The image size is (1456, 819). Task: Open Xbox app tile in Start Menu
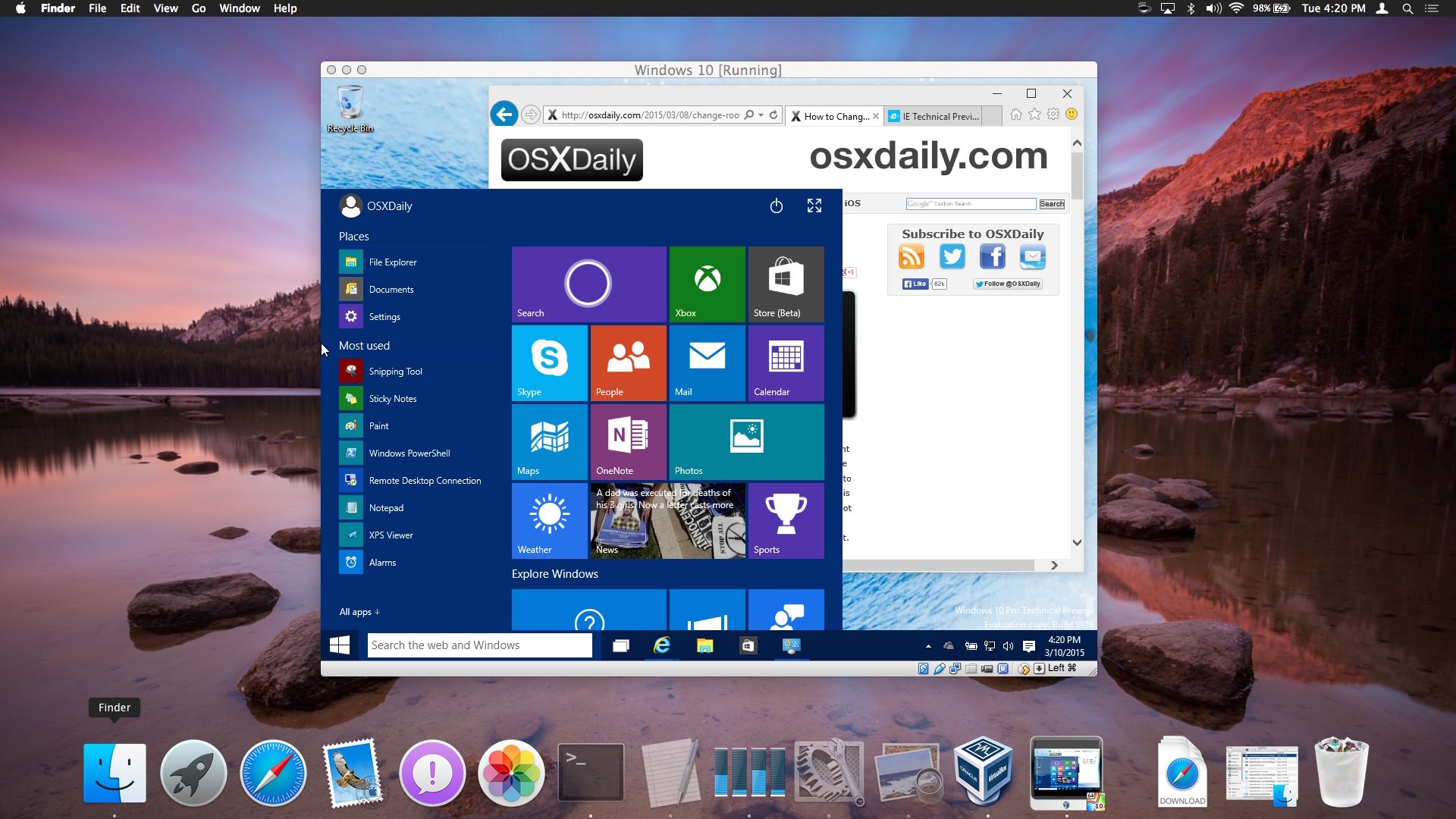(x=707, y=283)
